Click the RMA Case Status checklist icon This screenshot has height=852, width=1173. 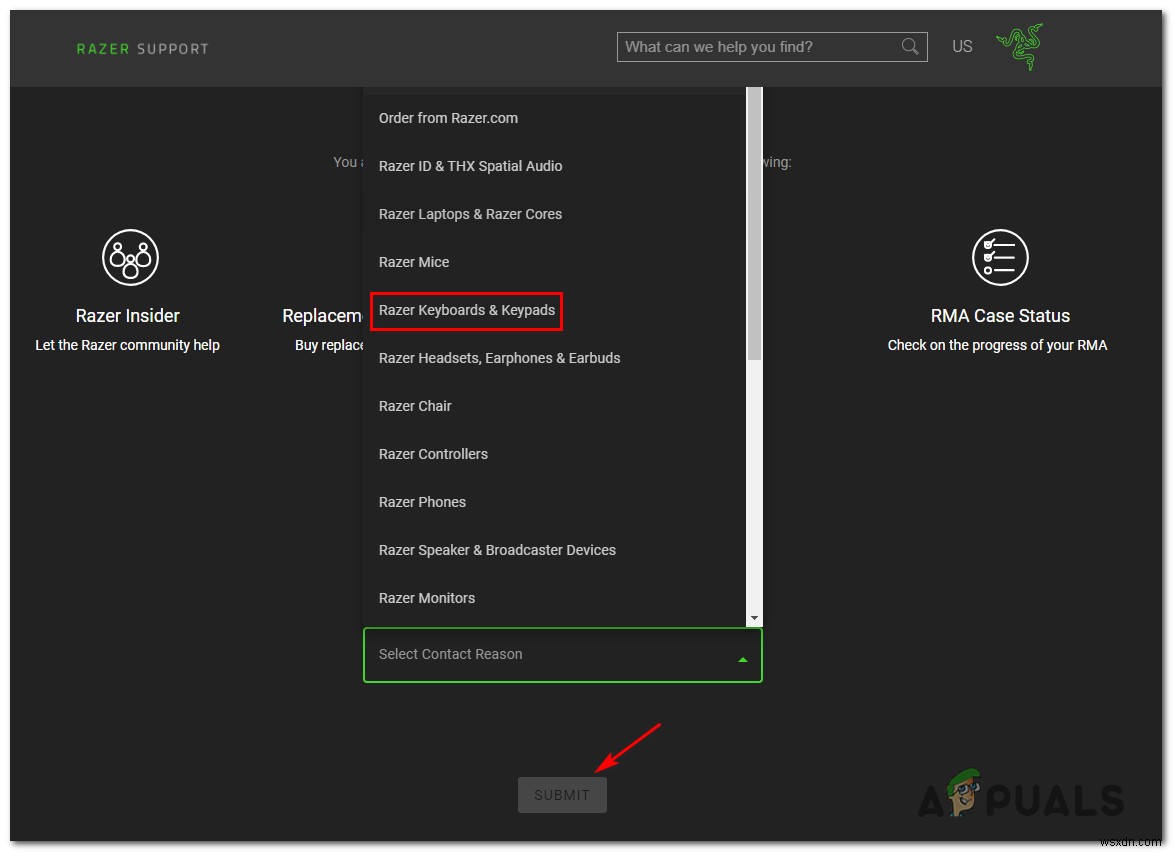click(x=999, y=257)
